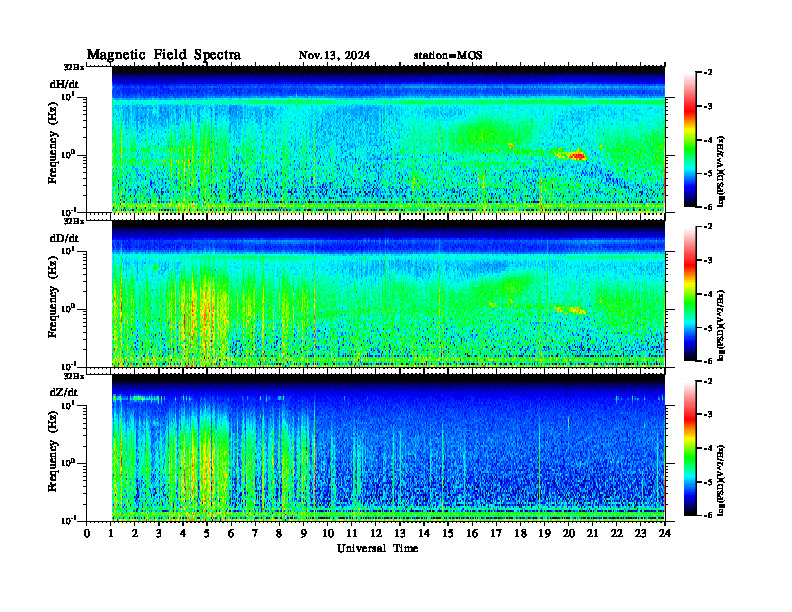Click hour '13' on the Universal Time axis

tap(400, 534)
